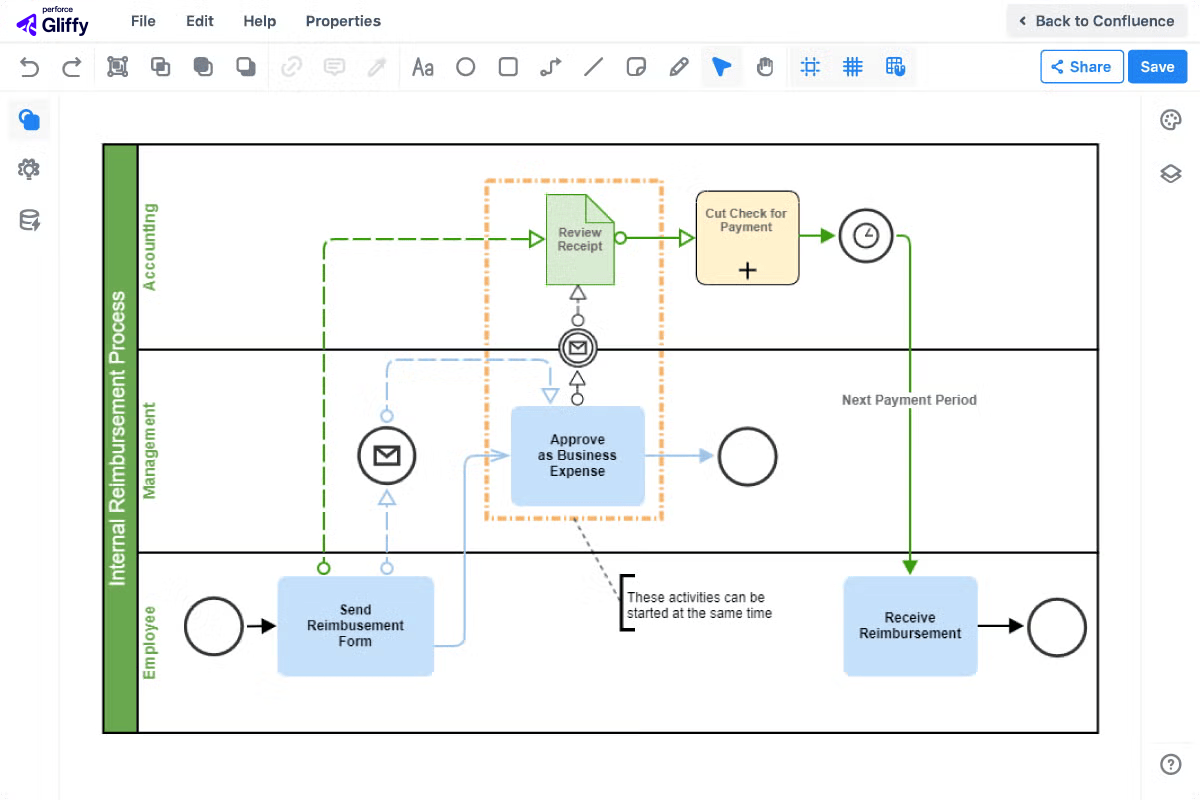Select the Send Reimbursement Form task
1200x800 pixels.
pos(356,626)
